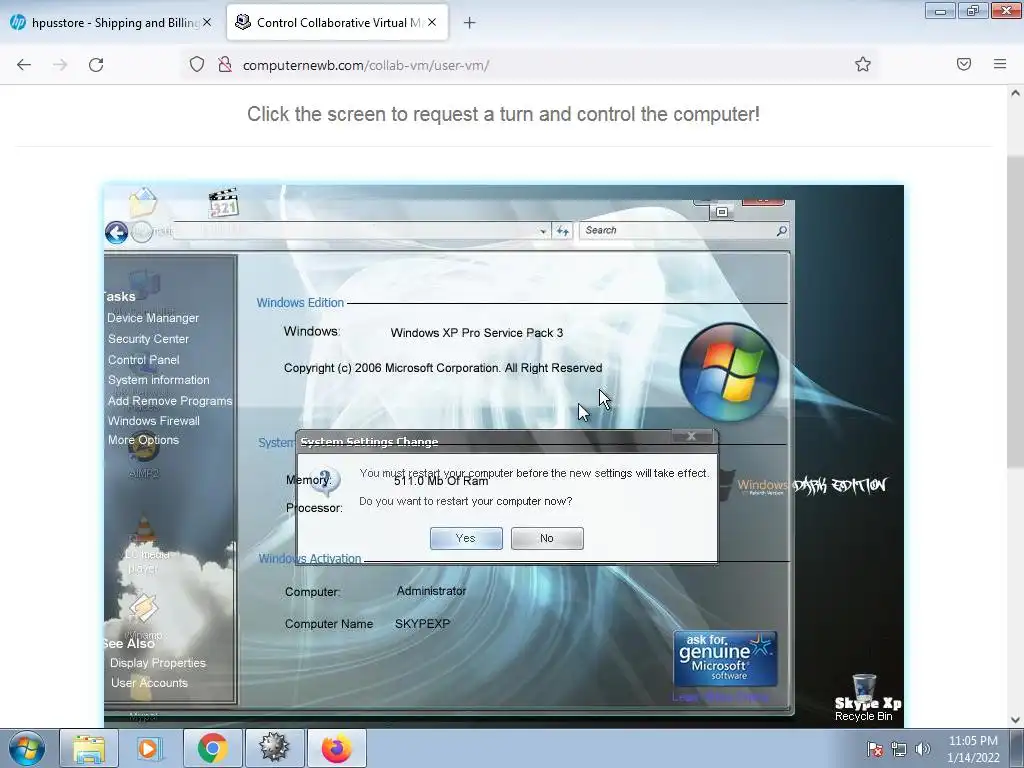Close the System Settings Change dialog

click(x=692, y=436)
